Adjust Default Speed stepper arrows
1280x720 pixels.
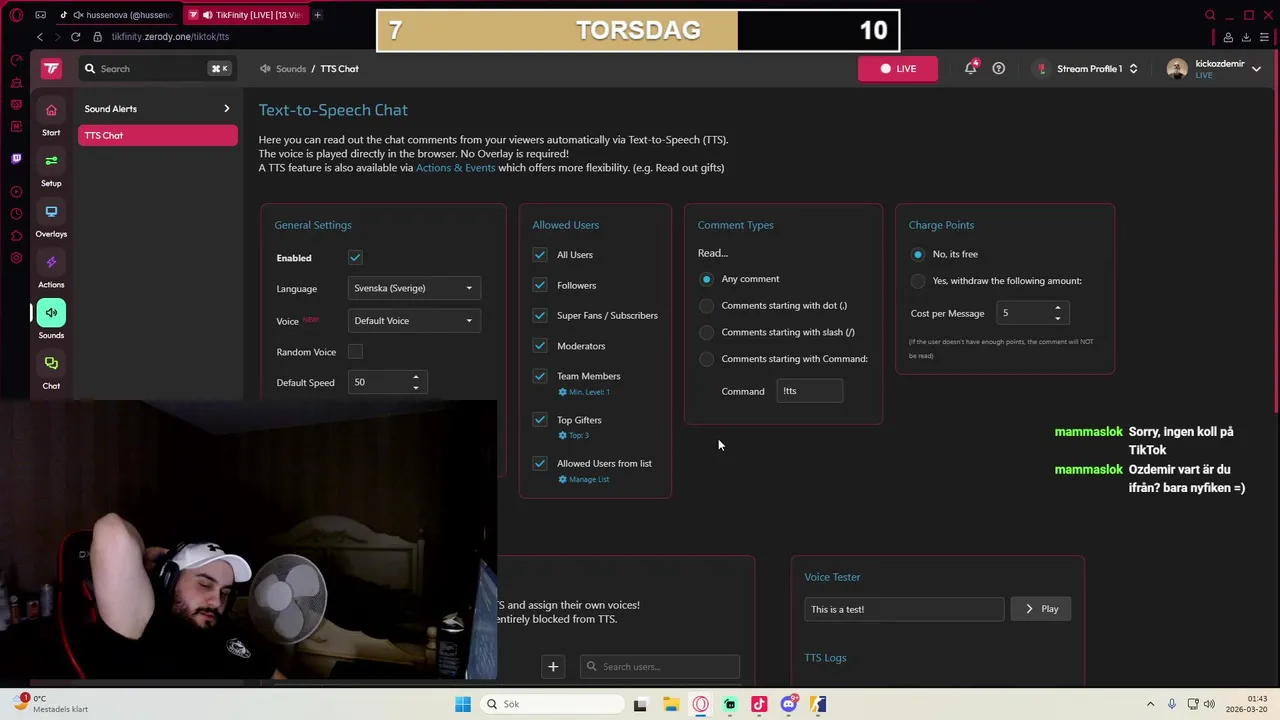(x=416, y=382)
